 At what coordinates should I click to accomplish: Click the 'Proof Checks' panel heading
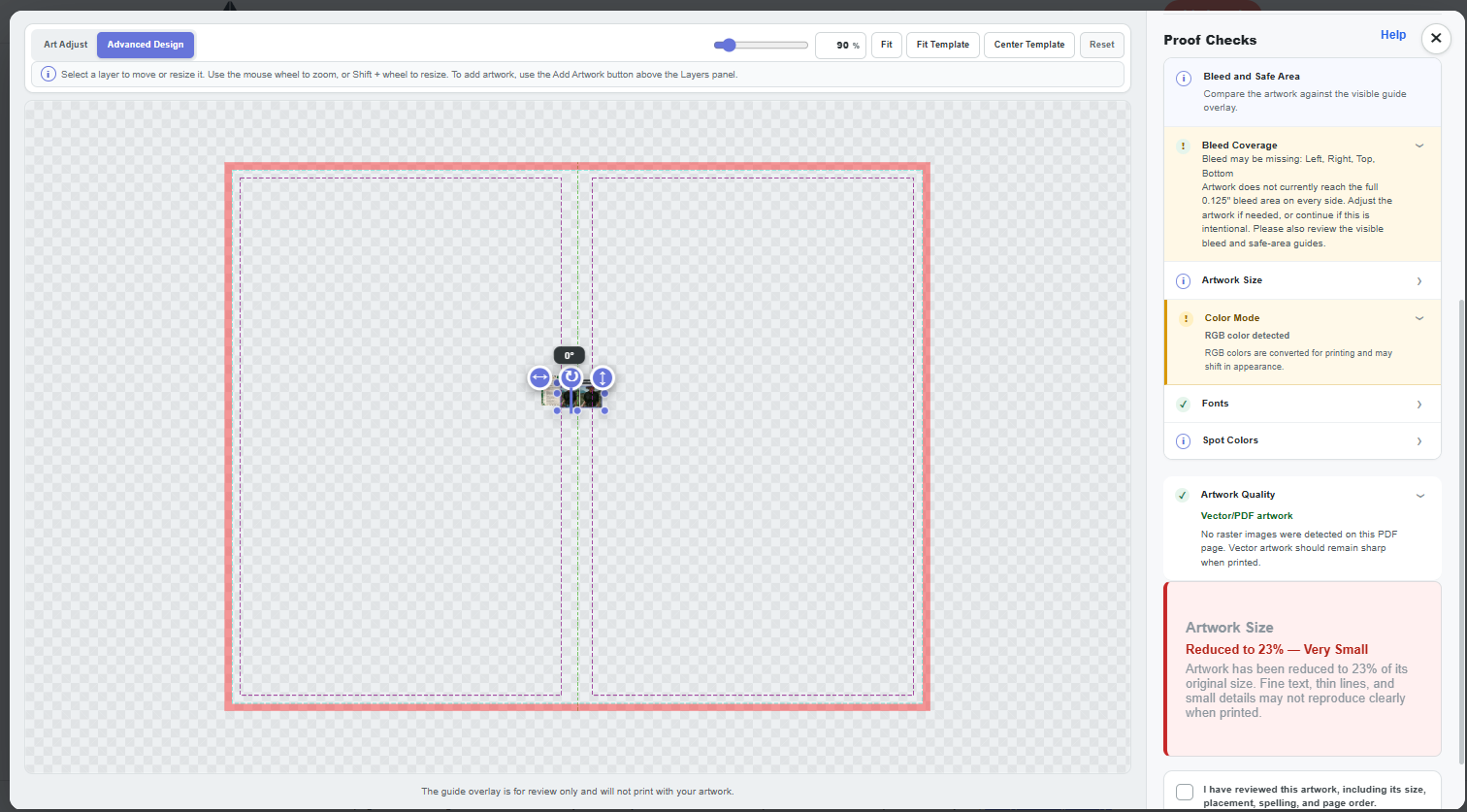1210,40
